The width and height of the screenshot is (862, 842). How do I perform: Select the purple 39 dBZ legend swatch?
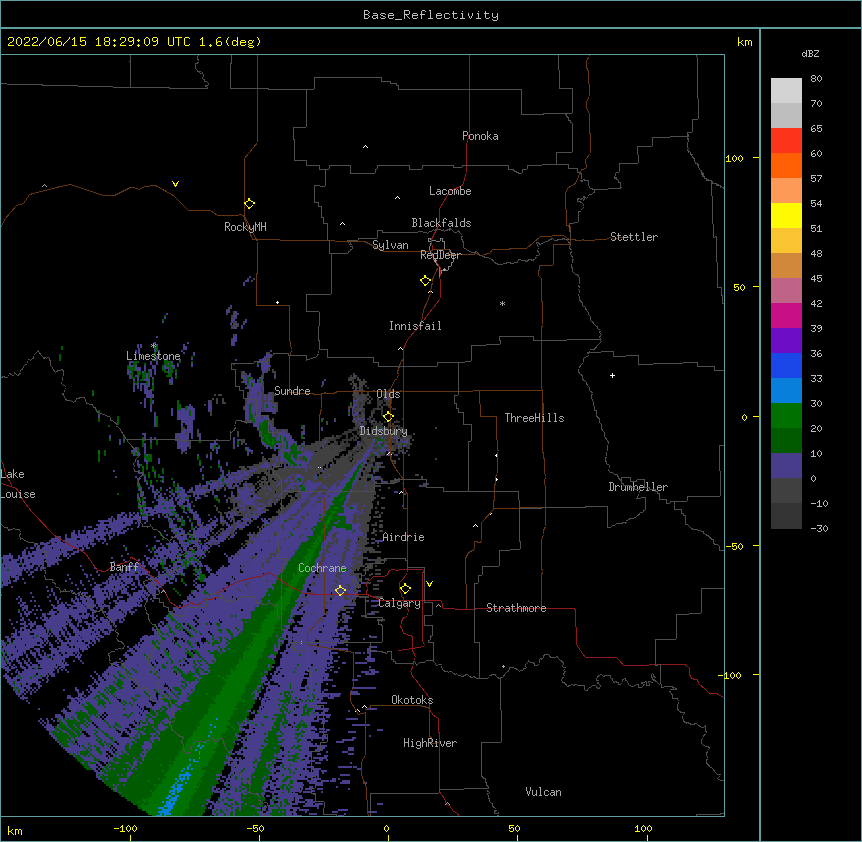tap(786, 340)
